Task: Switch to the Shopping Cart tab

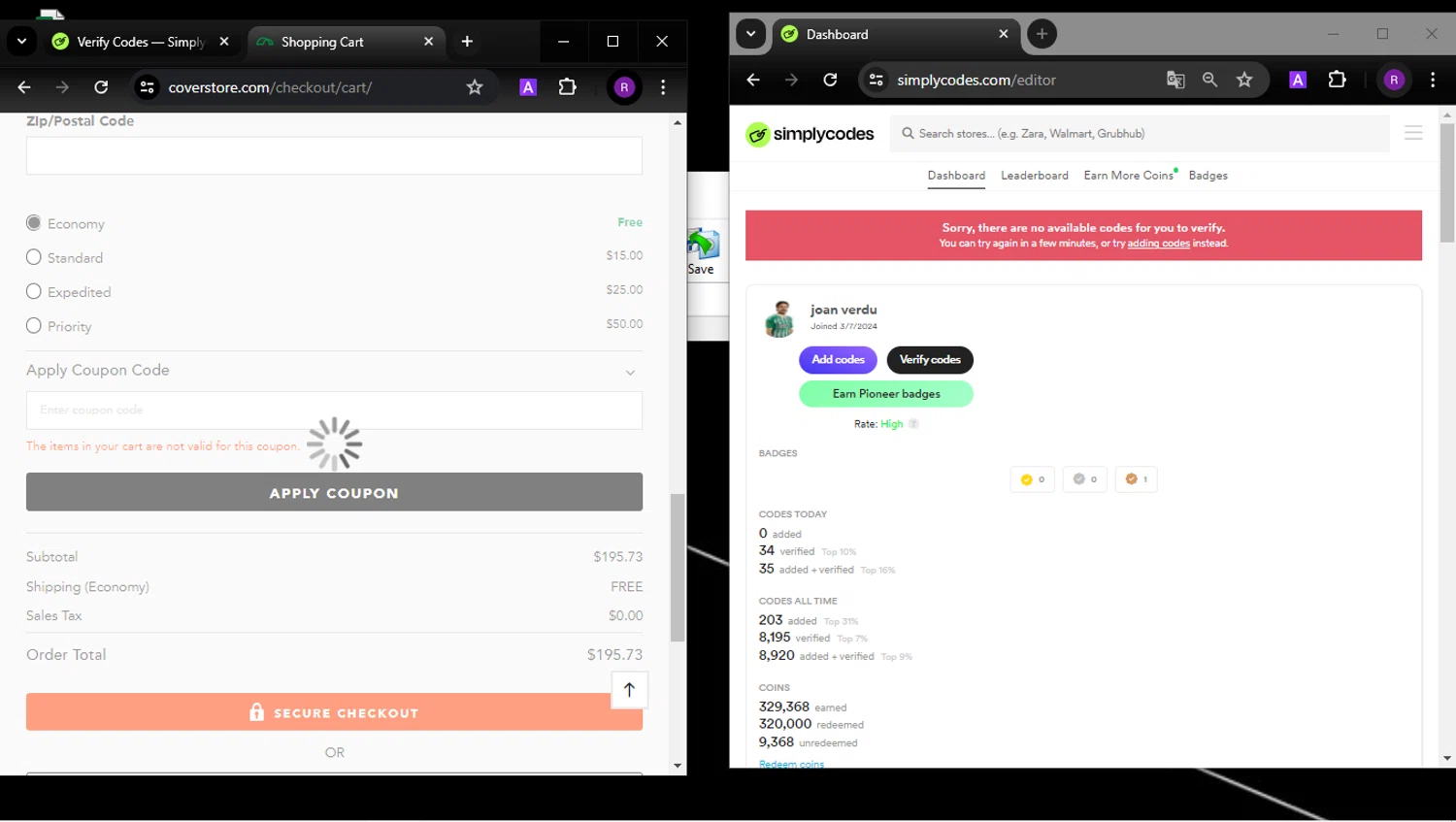Action: 347,42
